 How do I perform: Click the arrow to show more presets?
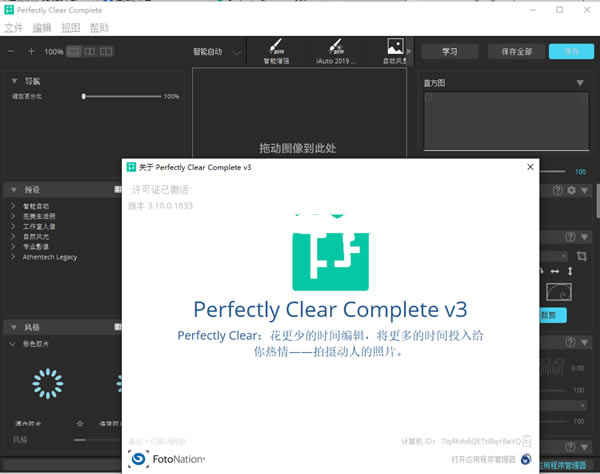[x=409, y=51]
